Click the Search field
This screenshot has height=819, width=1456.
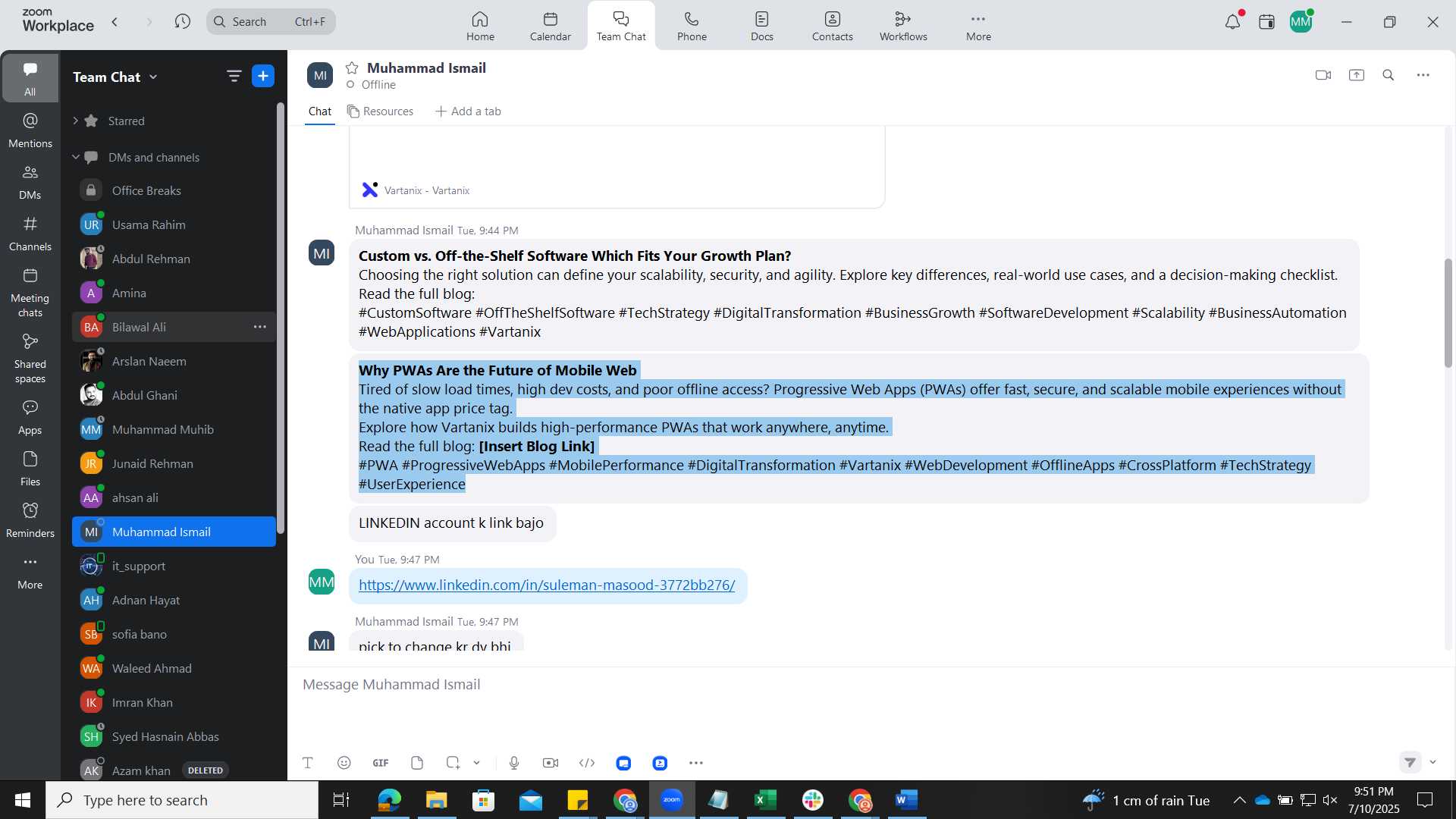coord(271,22)
